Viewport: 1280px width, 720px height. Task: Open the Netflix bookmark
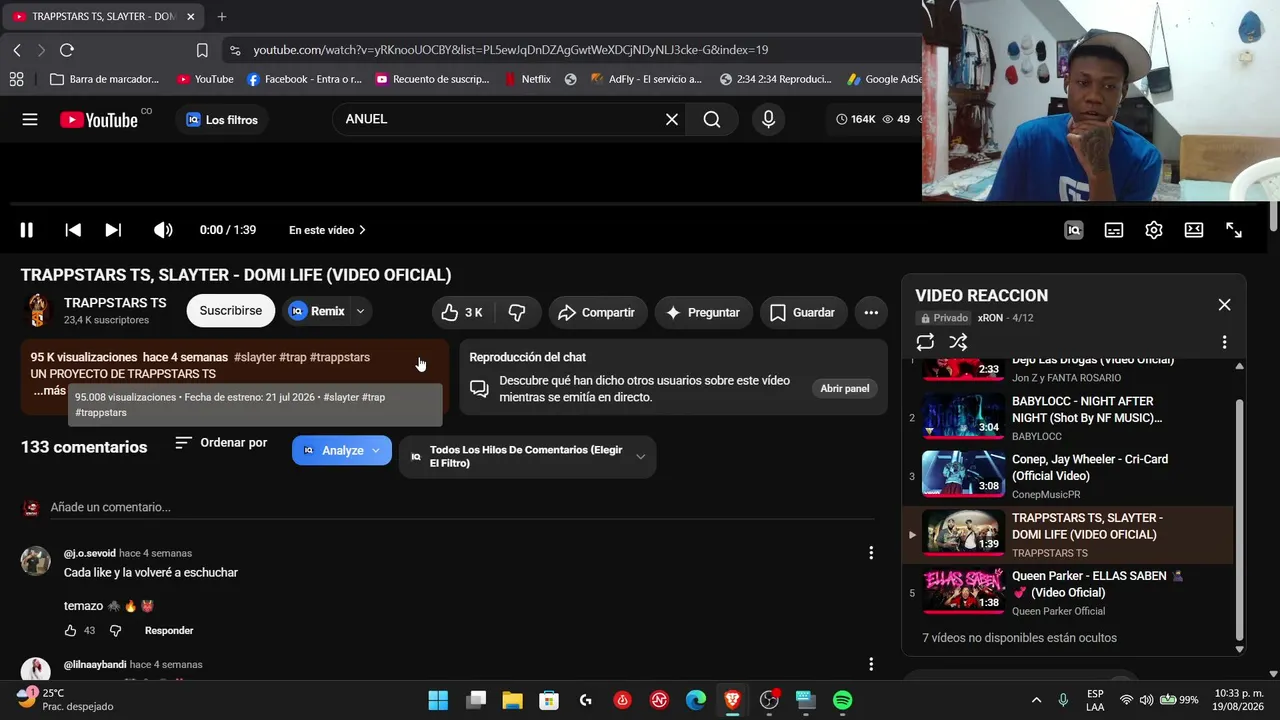(x=527, y=79)
